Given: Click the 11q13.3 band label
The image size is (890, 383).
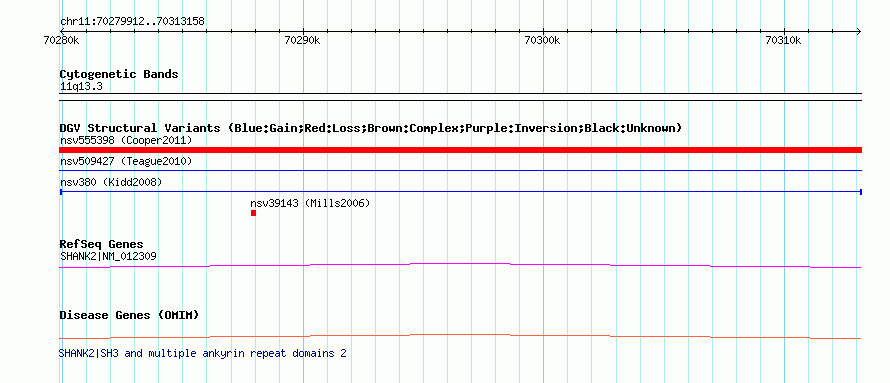Looking at the screenshot, I should pyautogui.click(x=81, y=87).
